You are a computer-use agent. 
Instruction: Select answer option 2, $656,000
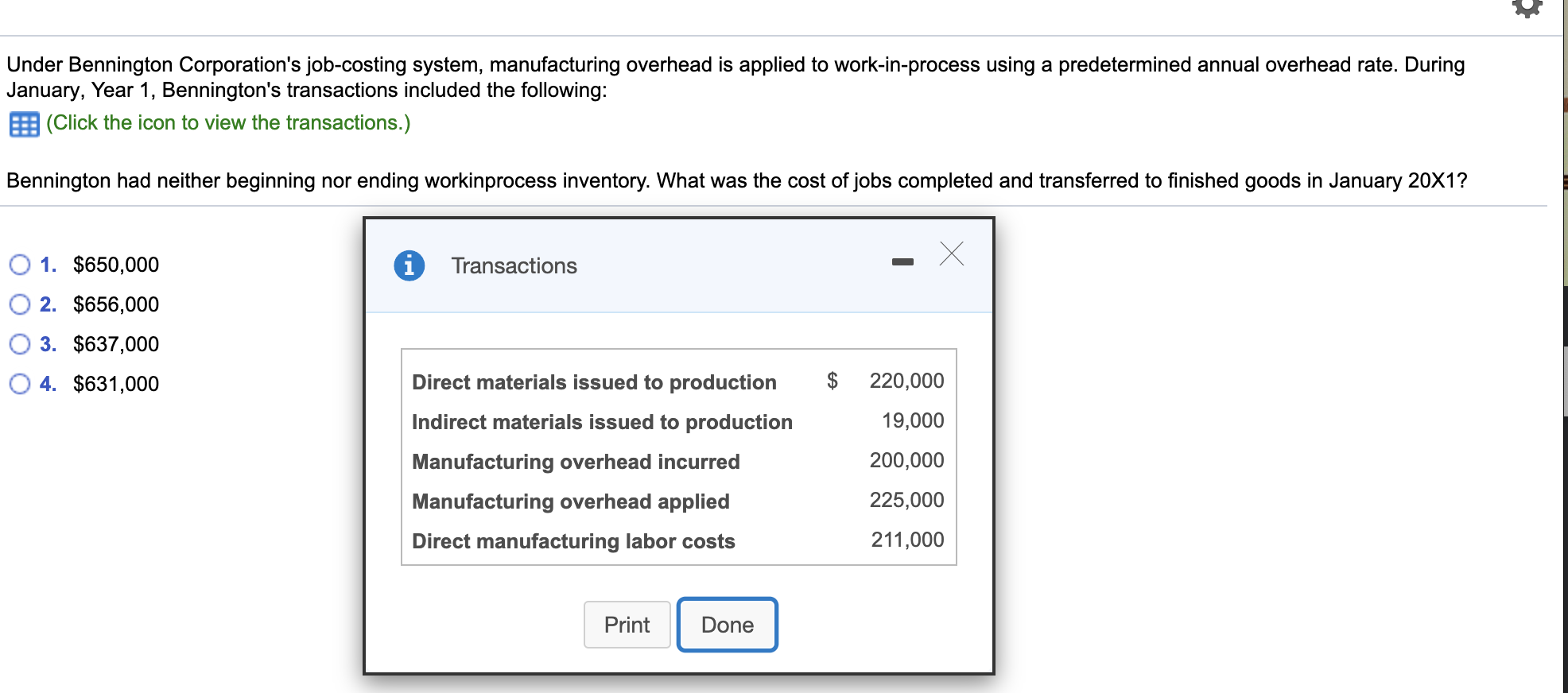point(20,304)
